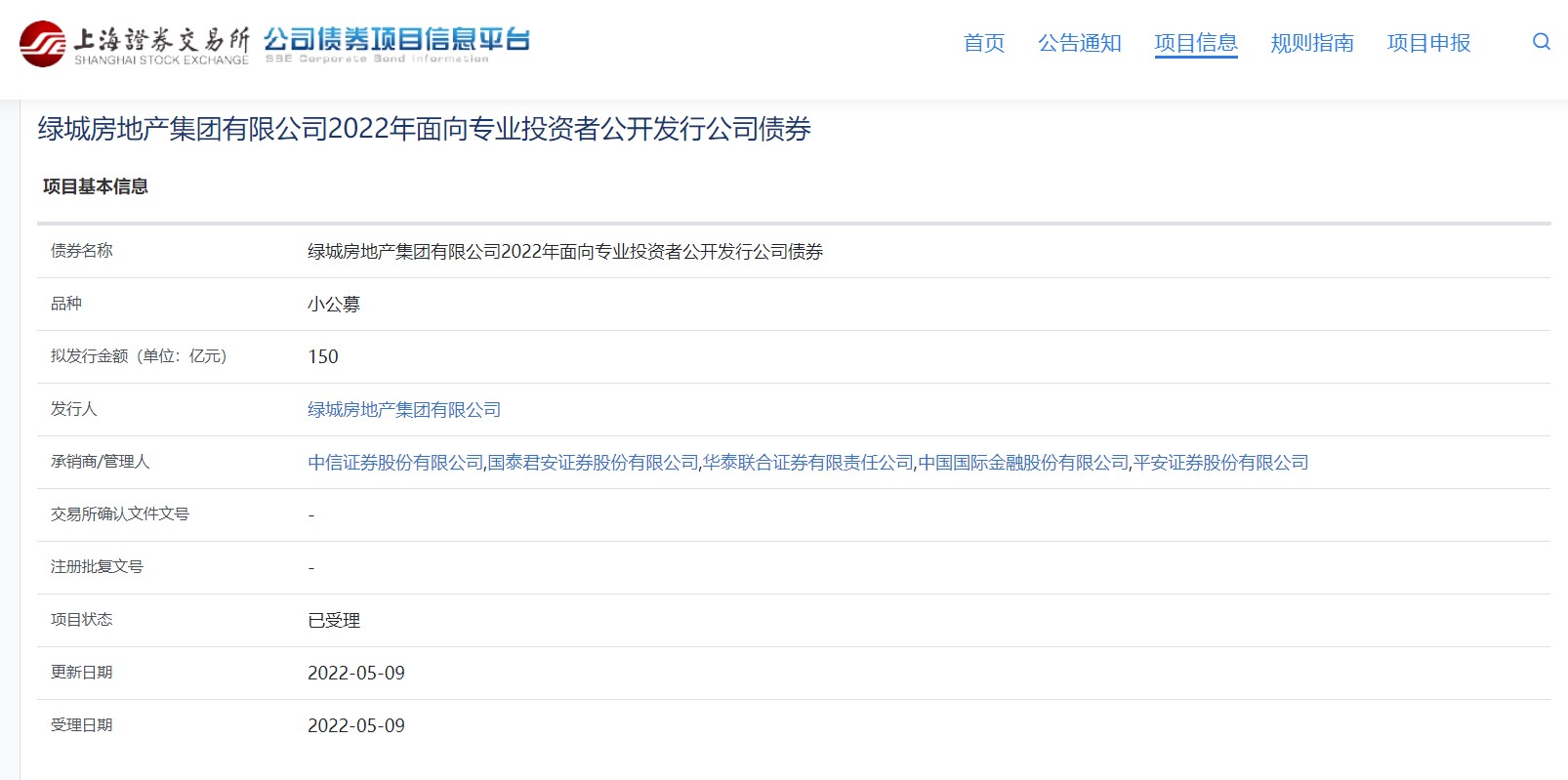
Task: Open issuer link in the 发行人 row
Action: click(x=404, y=410)
